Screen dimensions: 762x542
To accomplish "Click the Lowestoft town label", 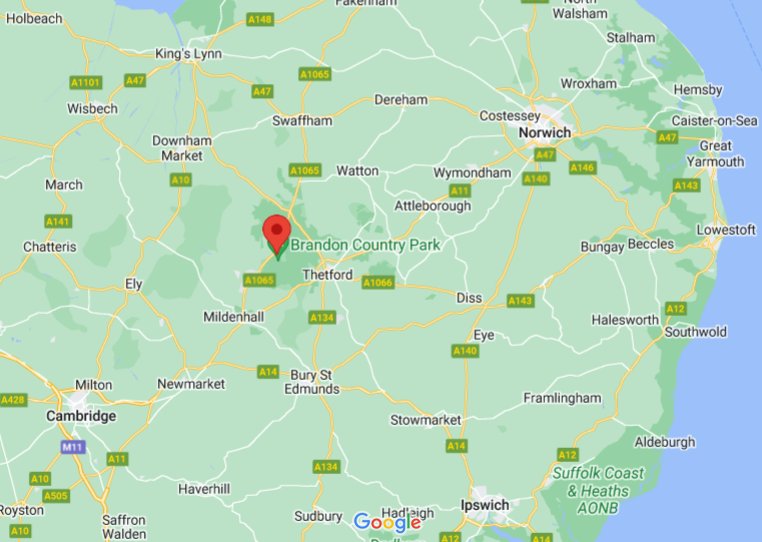I will tap(726, 230).
